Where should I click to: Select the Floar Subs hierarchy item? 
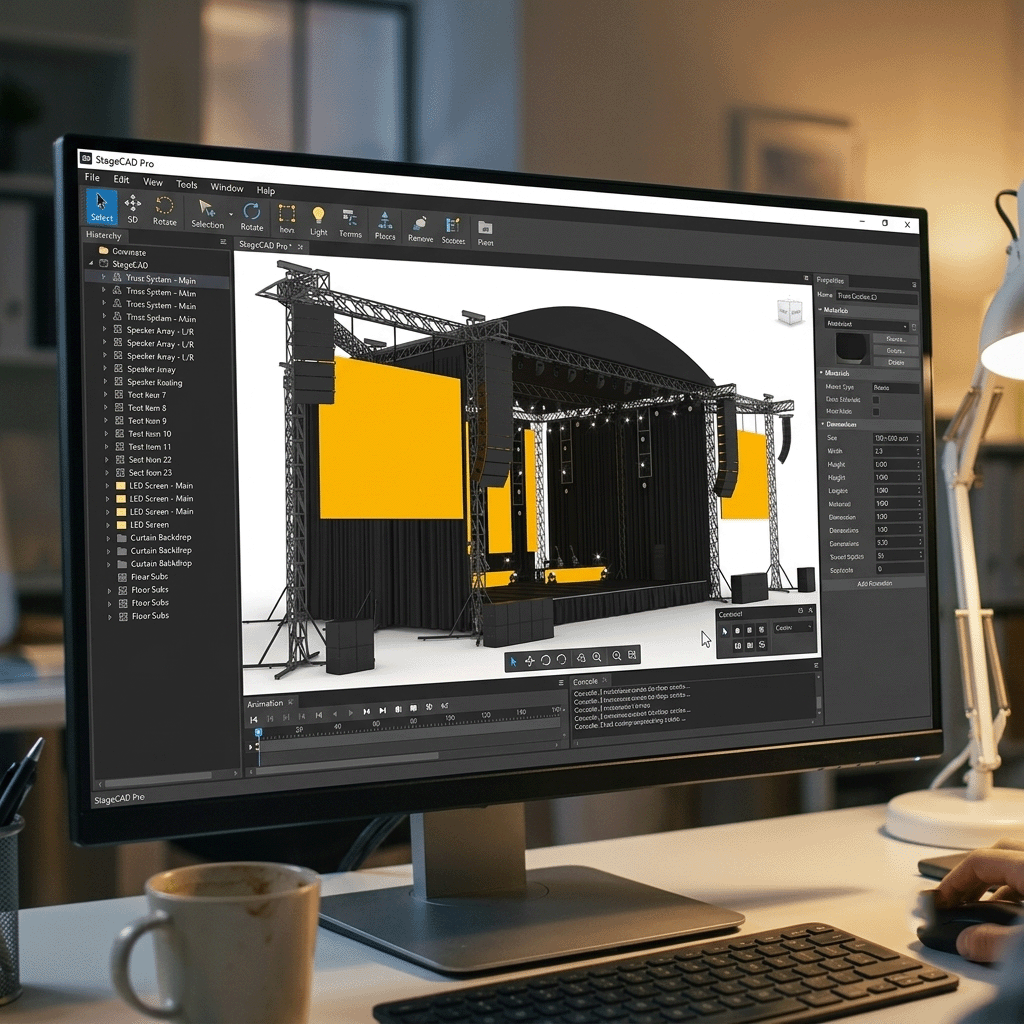(x=143, y=577)
